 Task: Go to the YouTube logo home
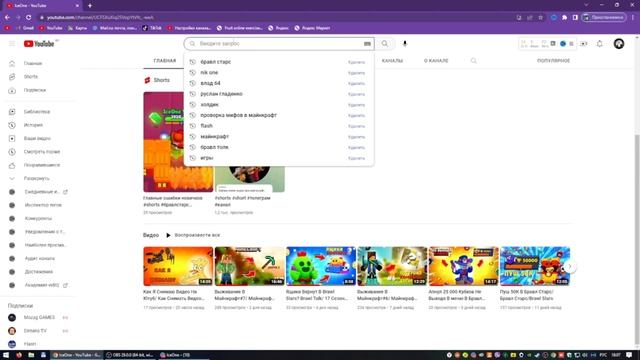(39, 44)
